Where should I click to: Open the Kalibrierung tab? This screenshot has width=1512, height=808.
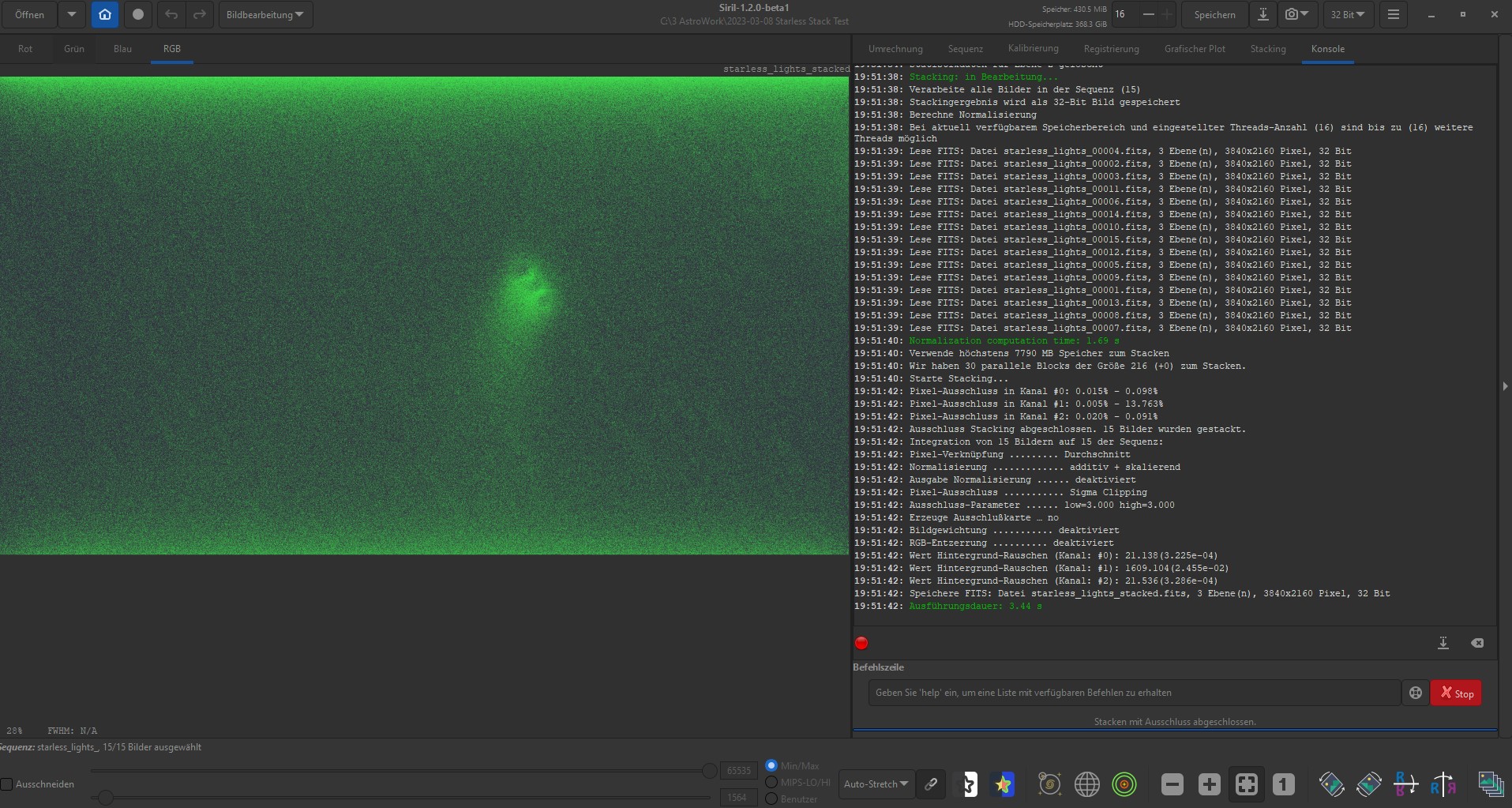click(1034, 48)
